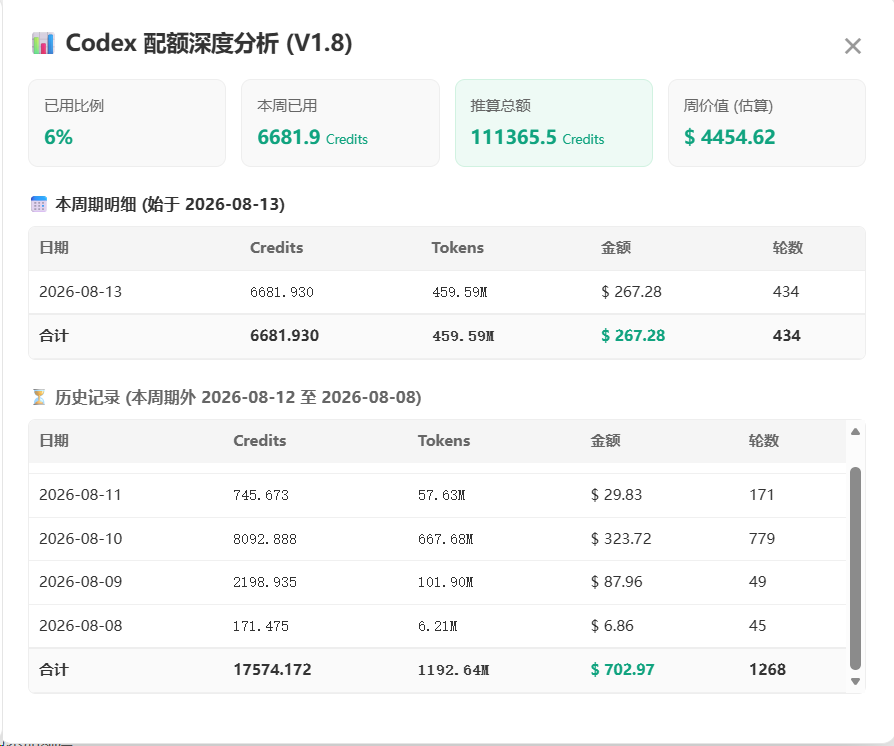Click the date cell "2026-08-09"
This screenshot has height=746, width=894.
(80, 582)
